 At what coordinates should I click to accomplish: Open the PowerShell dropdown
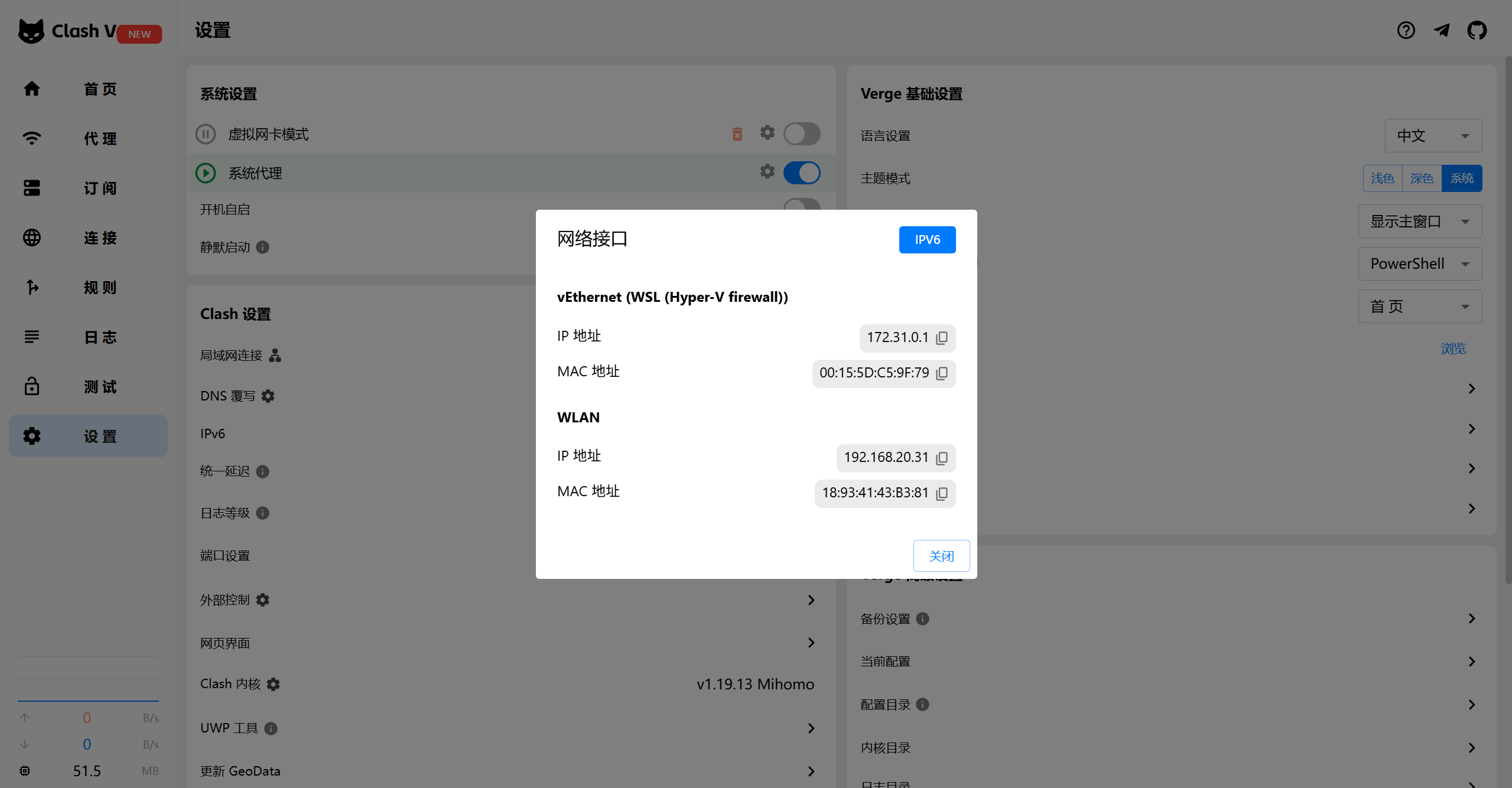tap(1419, 264)
